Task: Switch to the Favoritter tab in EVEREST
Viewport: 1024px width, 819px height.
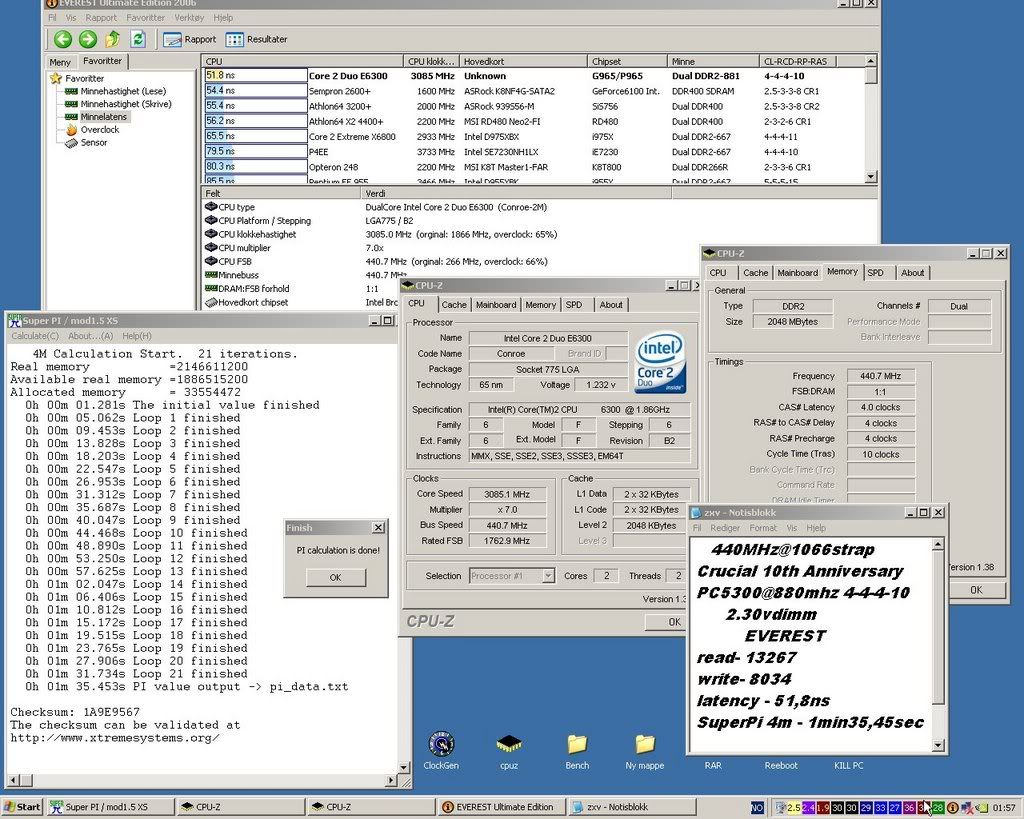Action: pyautogui.click(x=103, y=61)
